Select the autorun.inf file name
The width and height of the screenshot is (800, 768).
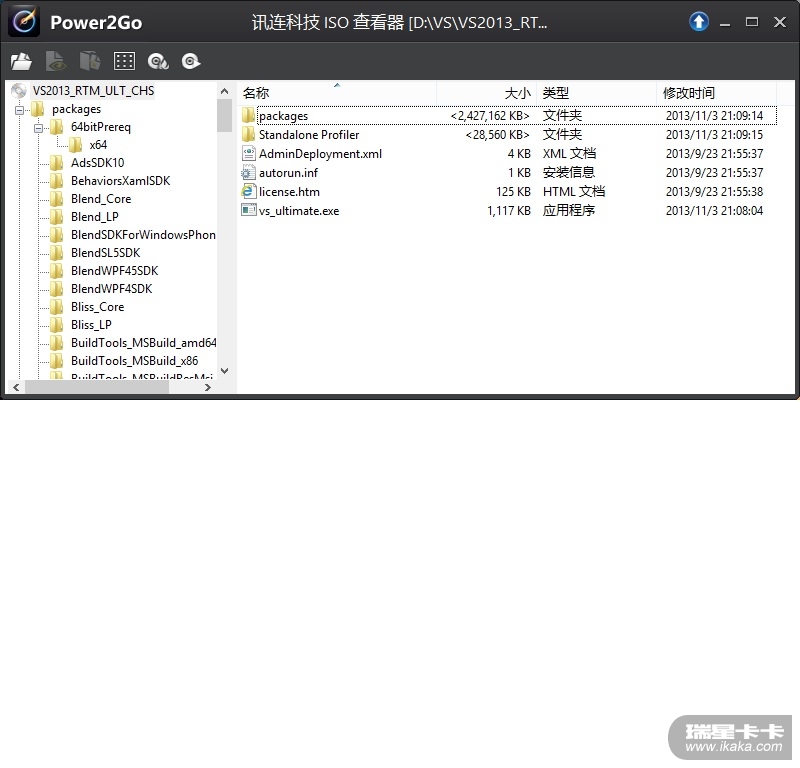coord(288,173)
